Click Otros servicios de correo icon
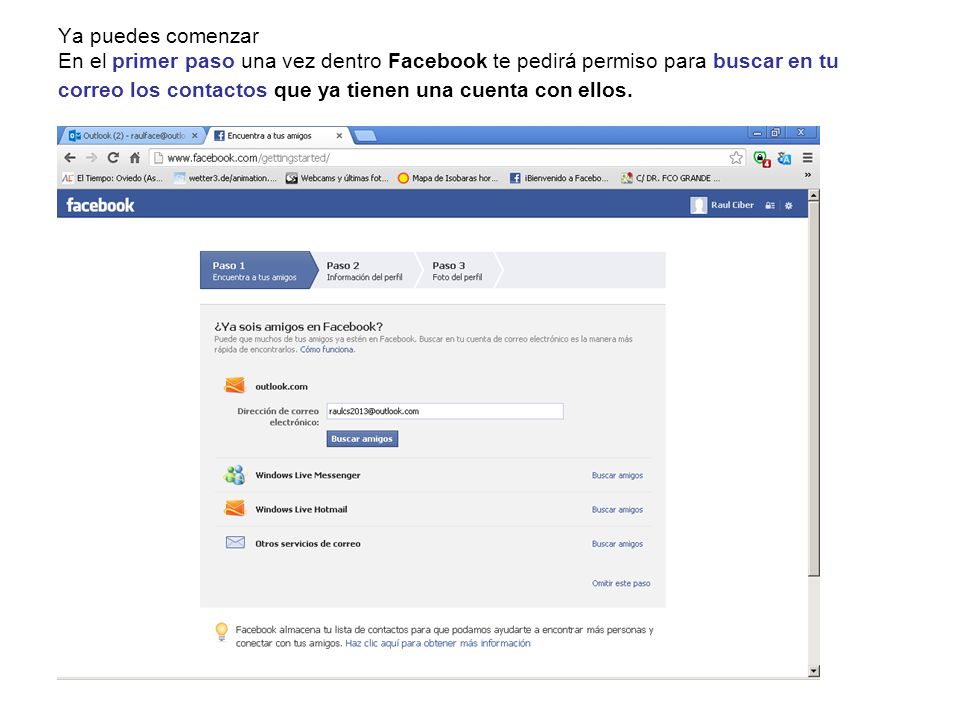Image resolution: width=960 pixels, height=720 pixels. point(235,542)
